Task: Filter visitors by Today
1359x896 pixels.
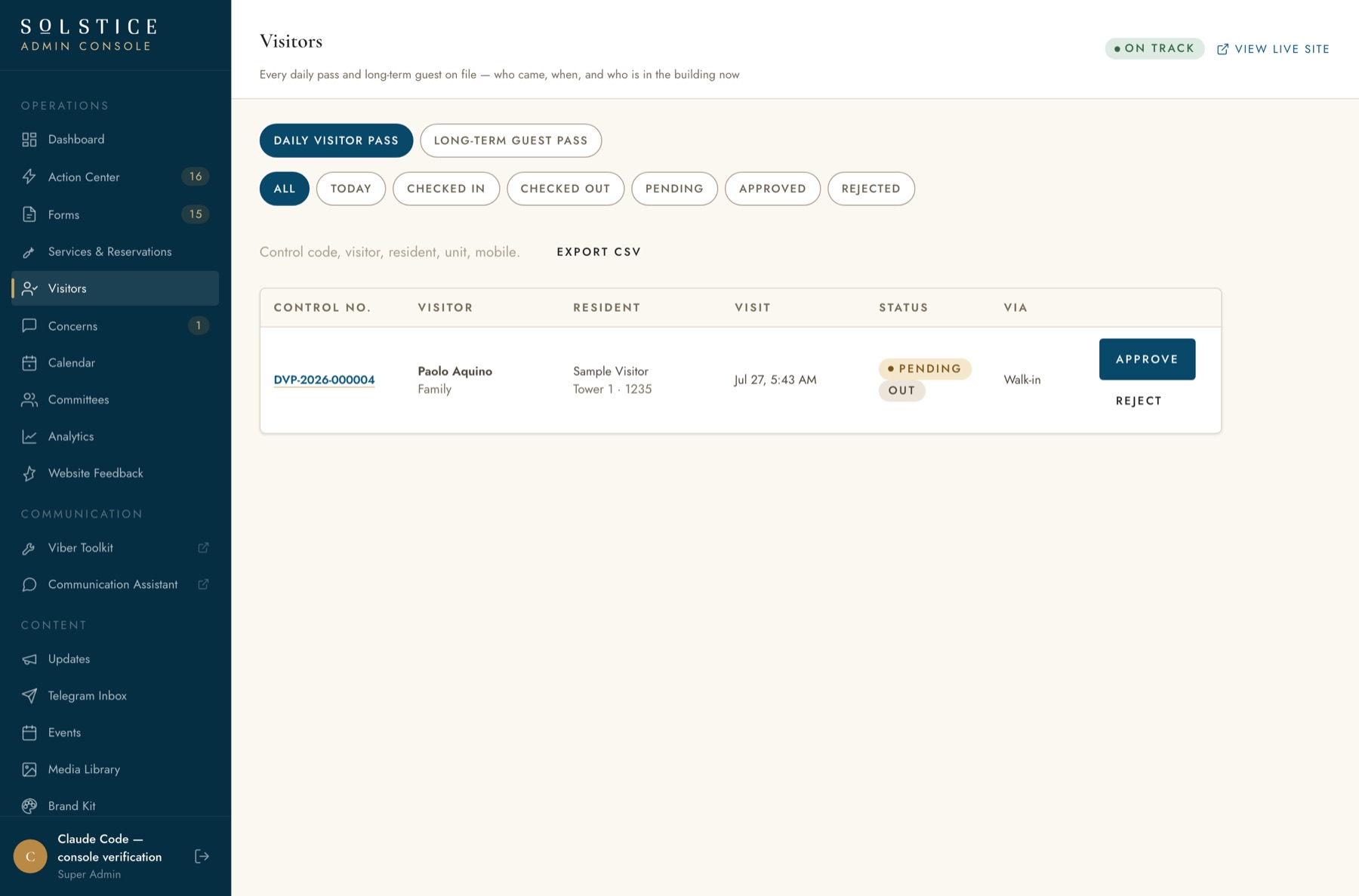Action: coord(351,189)
